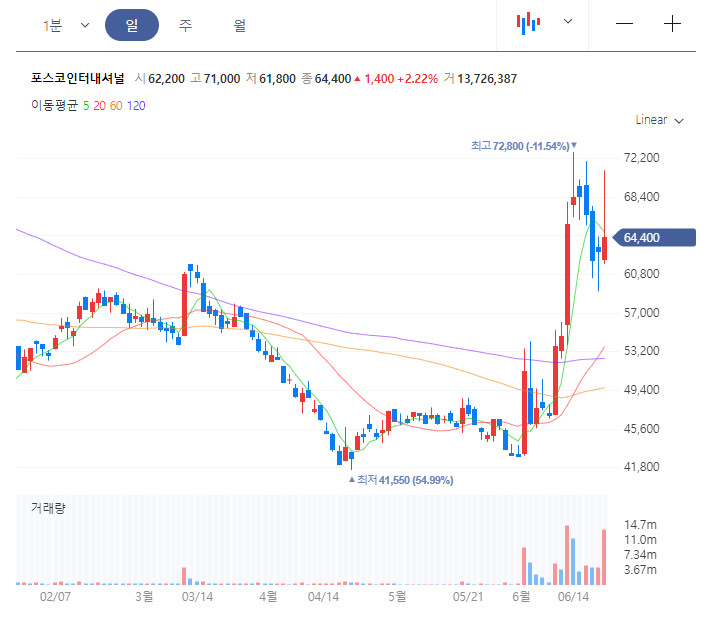This screenshot has height=623, width=713.
Task: Click the 05/21 date label
Action: pyautogui.click(x=468, y=597)
